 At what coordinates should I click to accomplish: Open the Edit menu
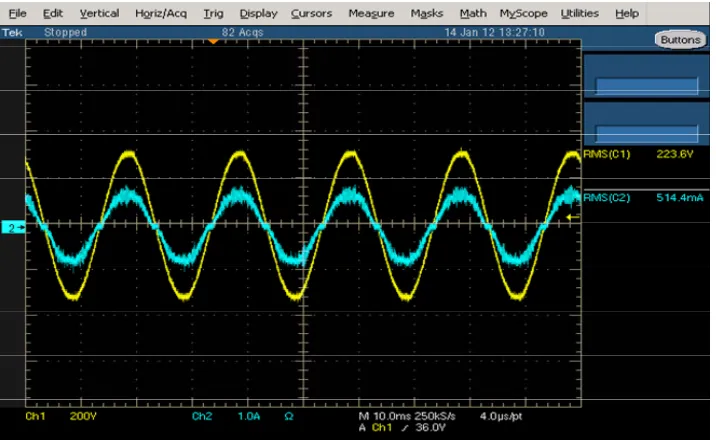coord(53,14)
